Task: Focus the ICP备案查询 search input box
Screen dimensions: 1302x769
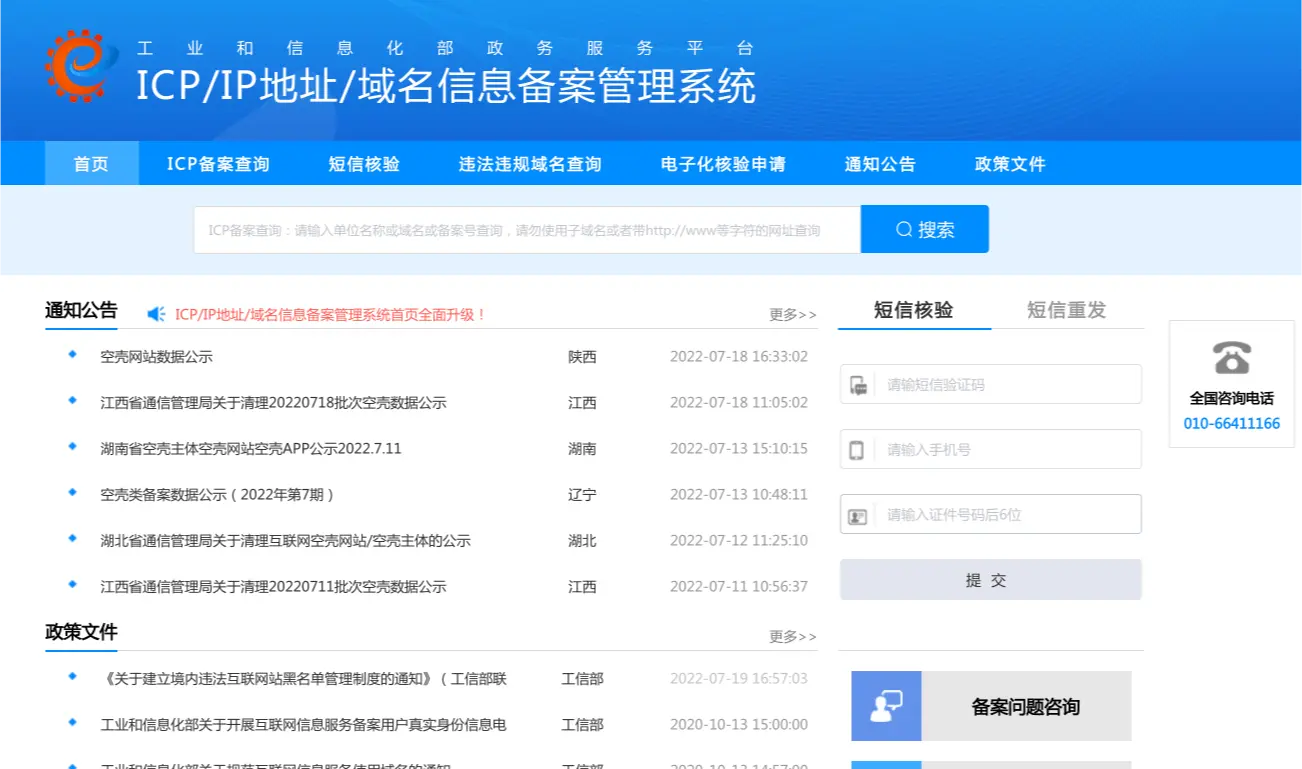Action: pos(526,230)
